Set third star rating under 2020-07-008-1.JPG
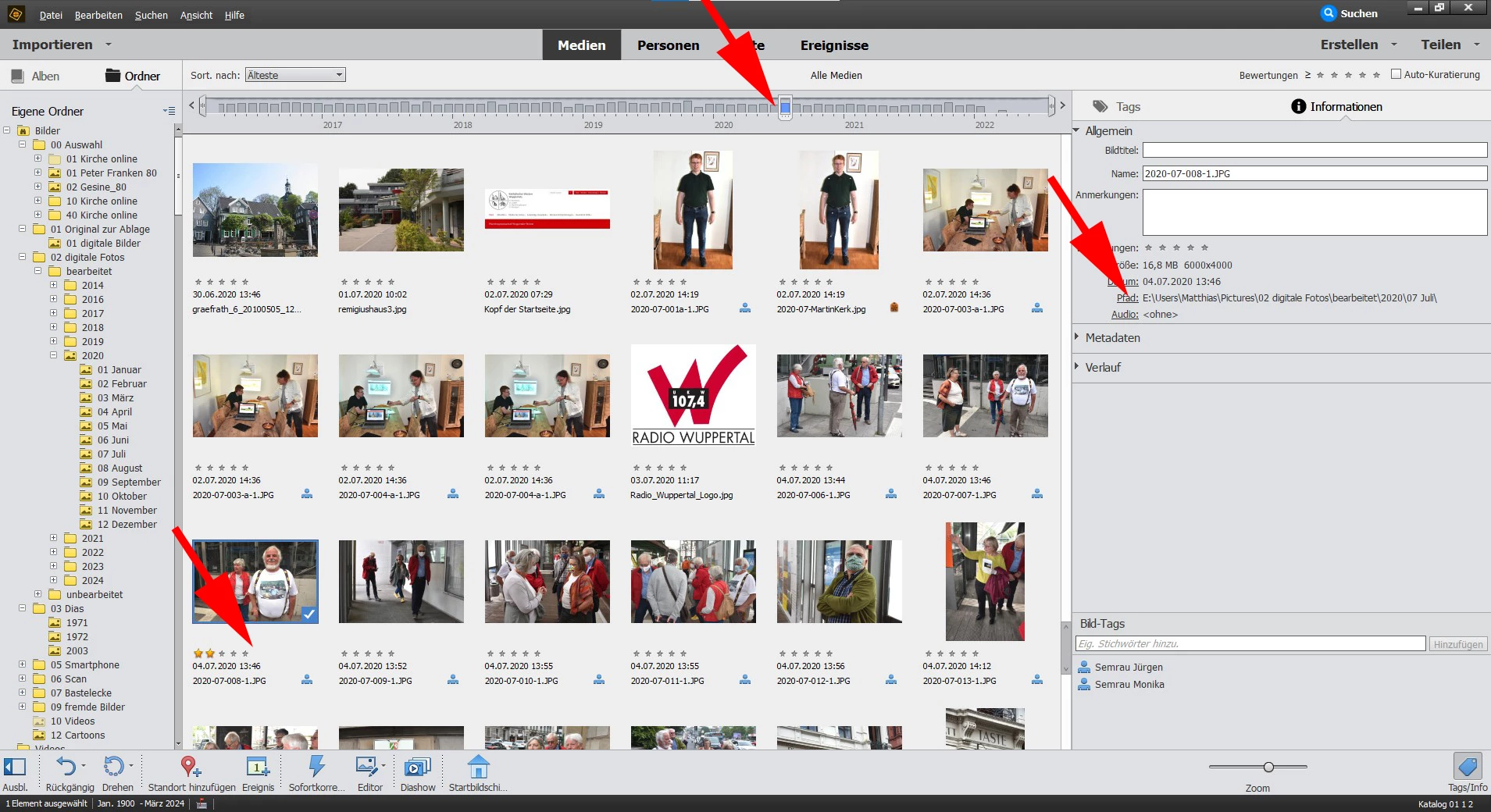Viewport: 1491px width, 812px height. pos(222,654)
